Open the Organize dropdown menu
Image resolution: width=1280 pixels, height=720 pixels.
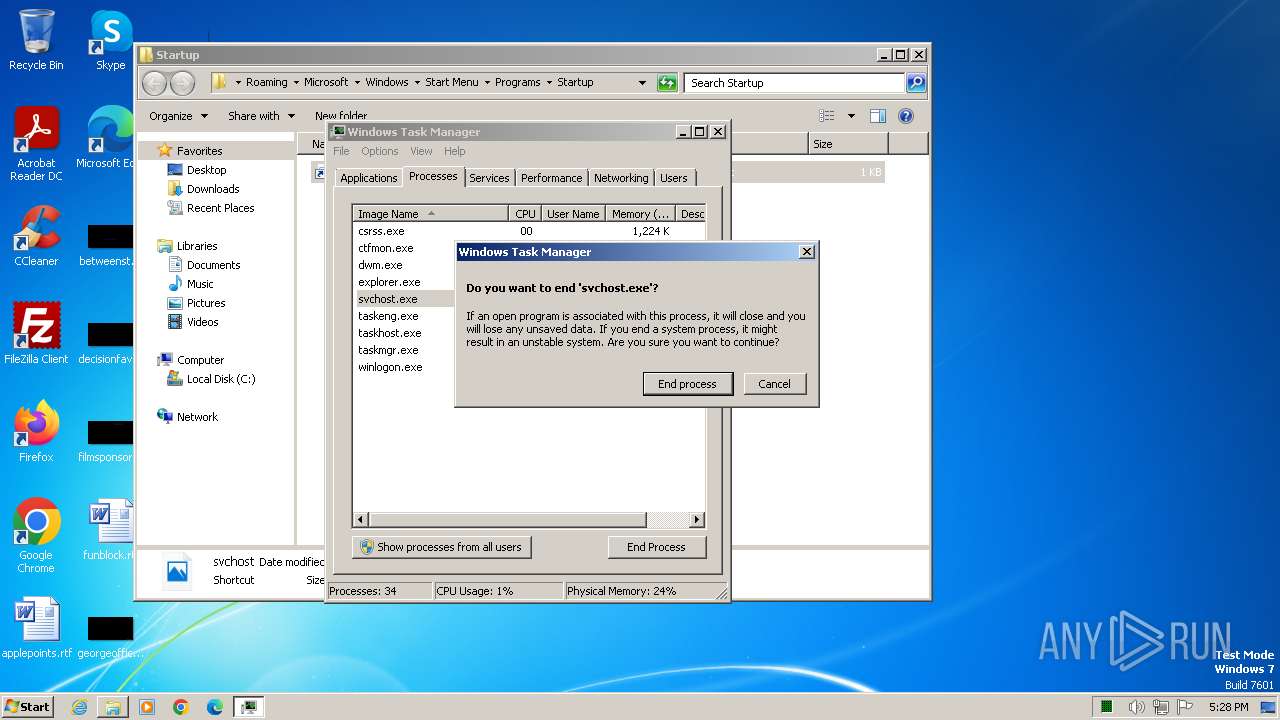click(x=178, y=116)
